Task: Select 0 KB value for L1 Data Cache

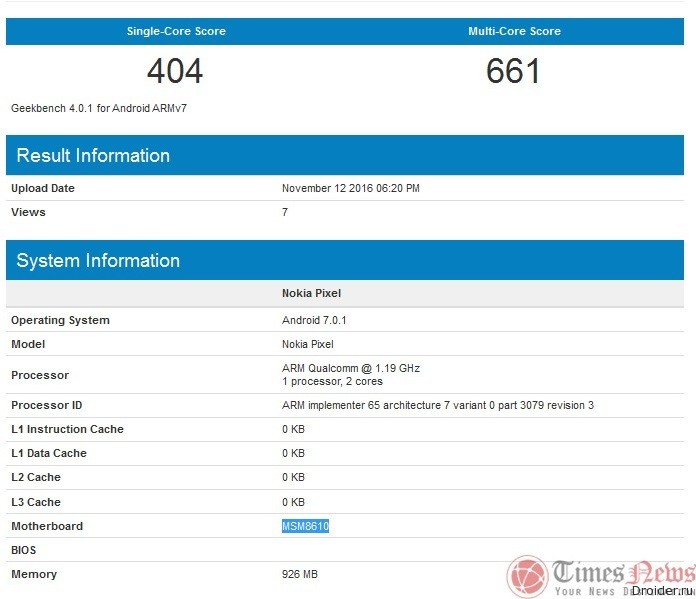Action: (x=293, y=453)
